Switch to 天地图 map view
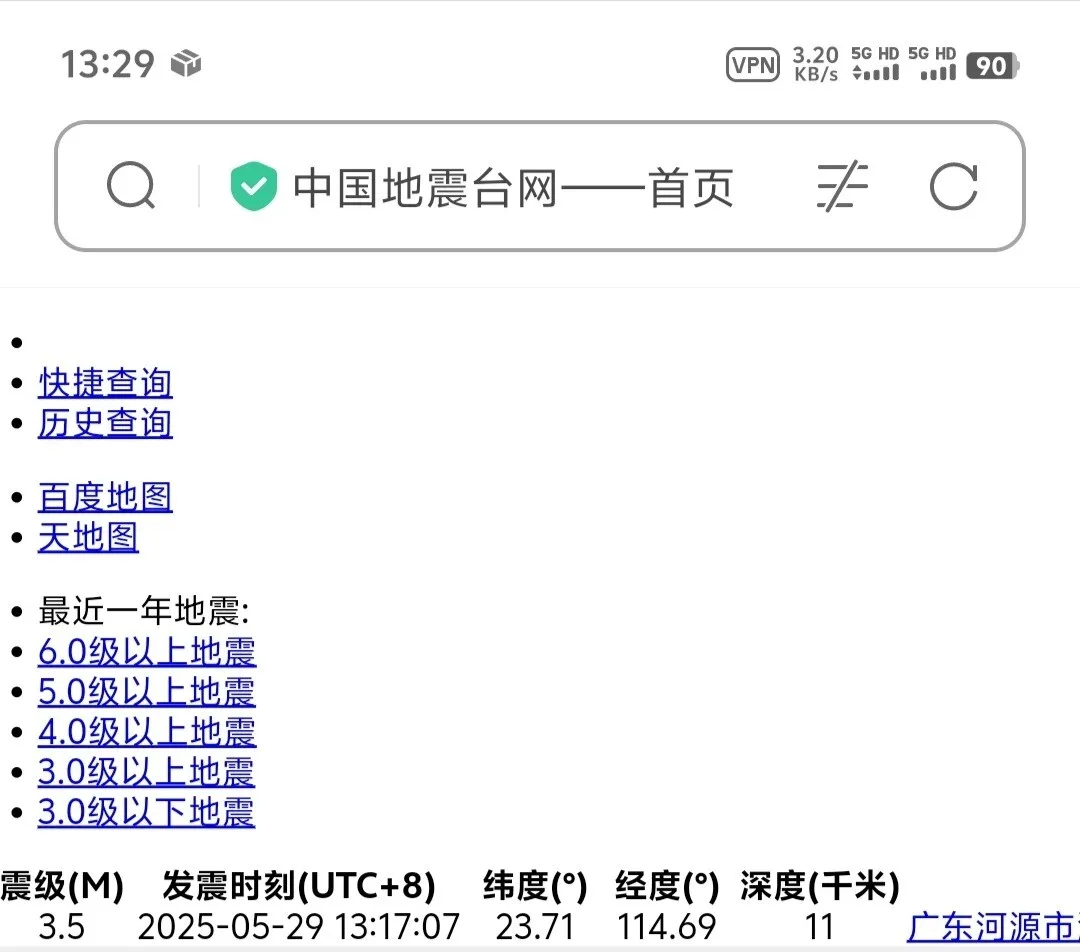The image size is (1080, 952). [88, 538]
